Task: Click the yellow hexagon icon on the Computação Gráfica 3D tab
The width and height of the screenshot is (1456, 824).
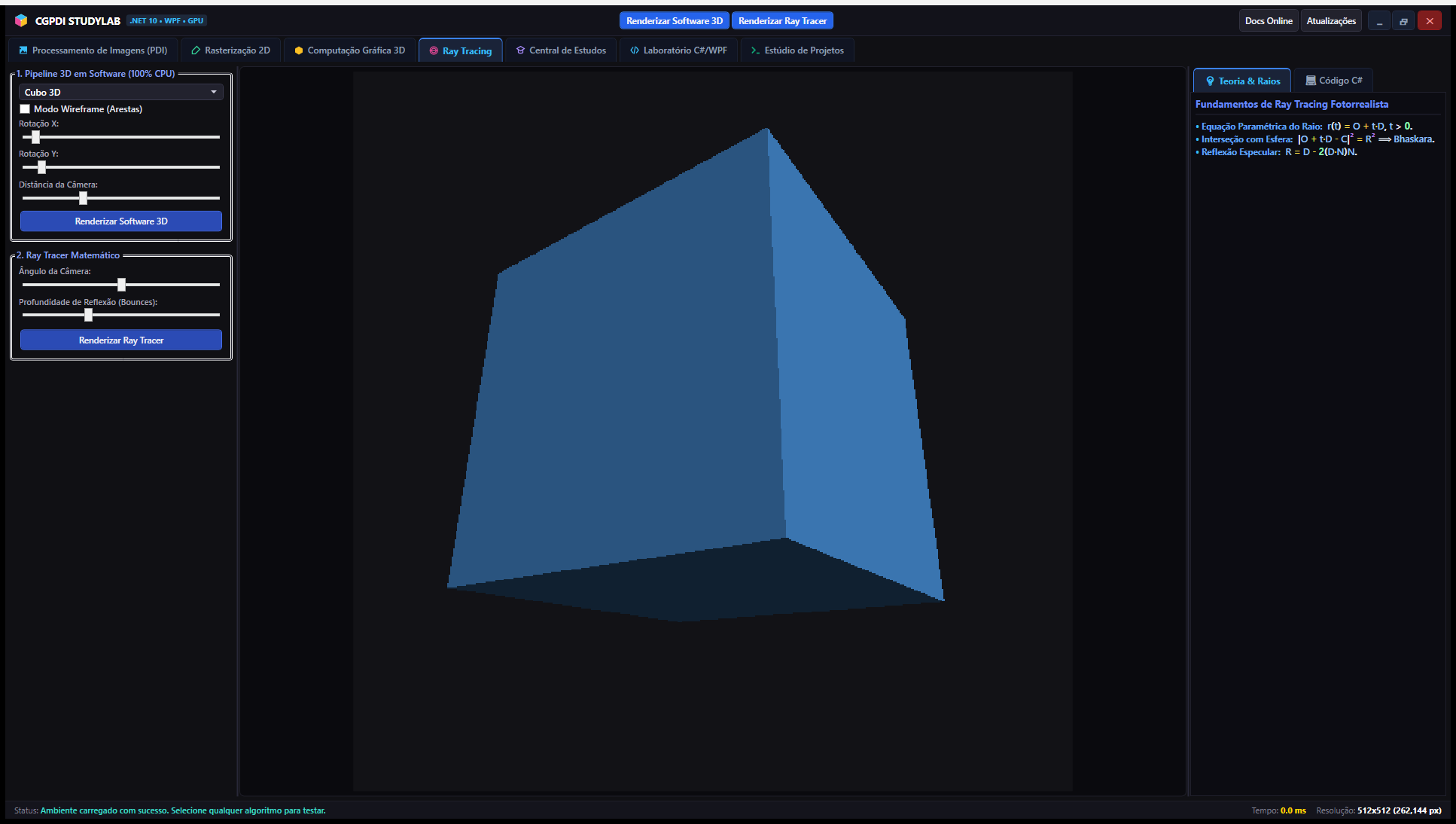Action: pyautogui.click(x=299, y=50)
